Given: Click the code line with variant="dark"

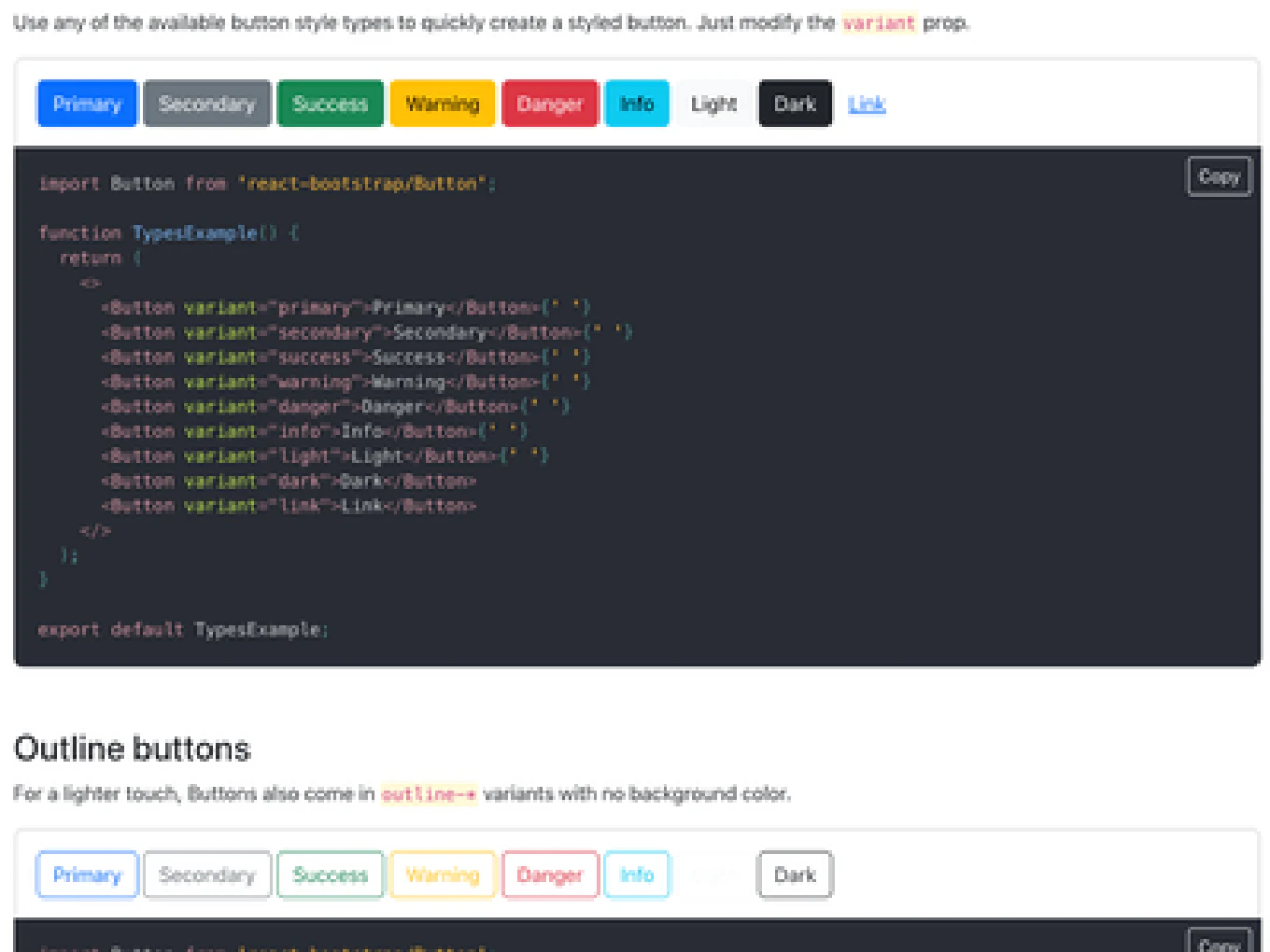Looking at the screenshot, I should click(x=289, y=481).
